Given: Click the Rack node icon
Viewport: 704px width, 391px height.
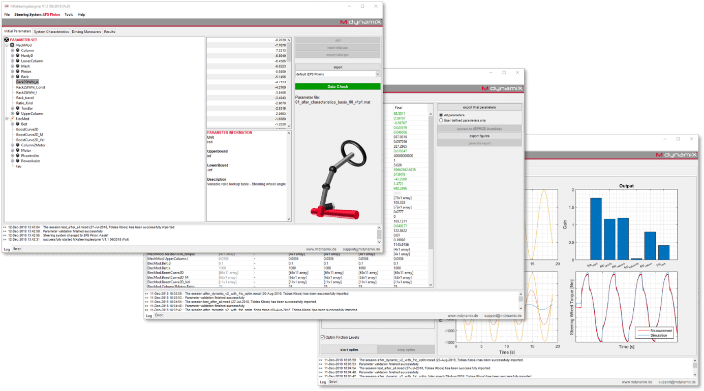Looking at the screenshot, I should (18, 77).
